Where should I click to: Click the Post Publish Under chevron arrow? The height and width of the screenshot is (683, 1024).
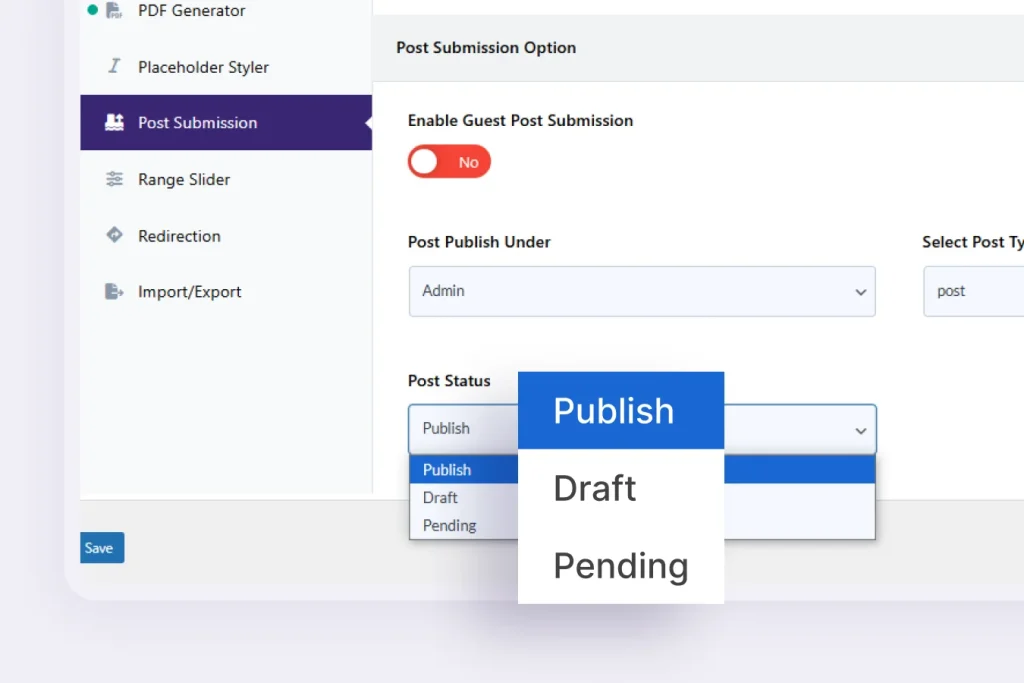pyautogui.click(x=861, y=292)
